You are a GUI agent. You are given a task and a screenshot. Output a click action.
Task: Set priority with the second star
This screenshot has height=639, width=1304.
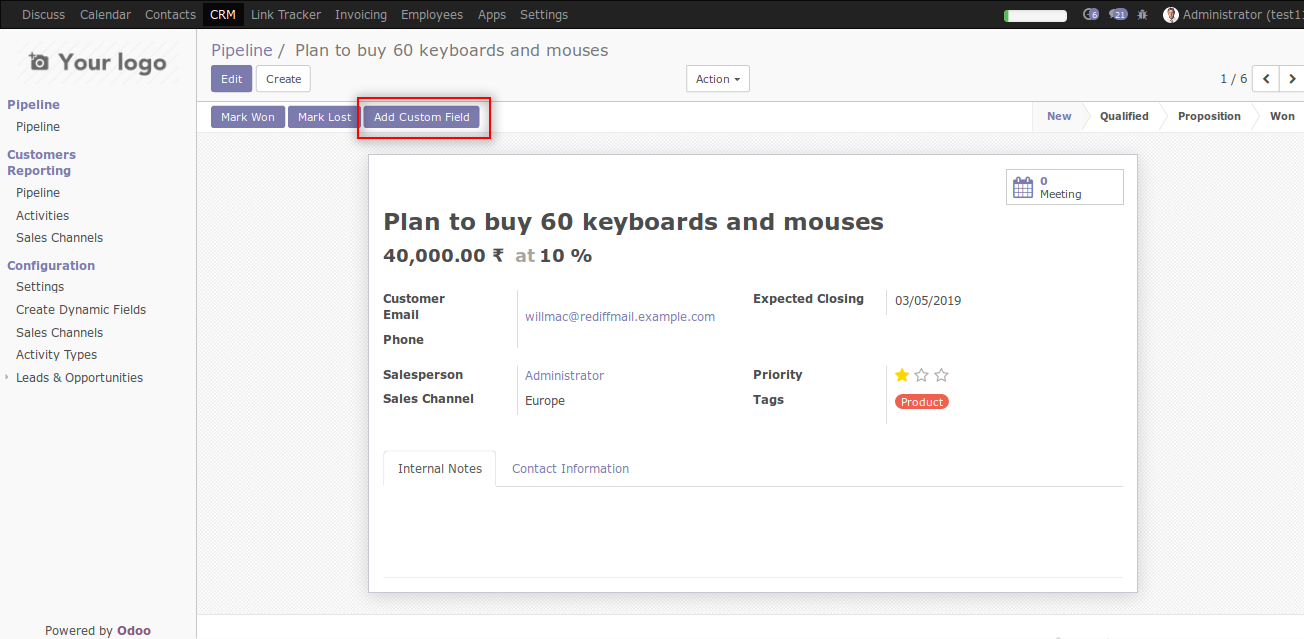click(921, 375)
